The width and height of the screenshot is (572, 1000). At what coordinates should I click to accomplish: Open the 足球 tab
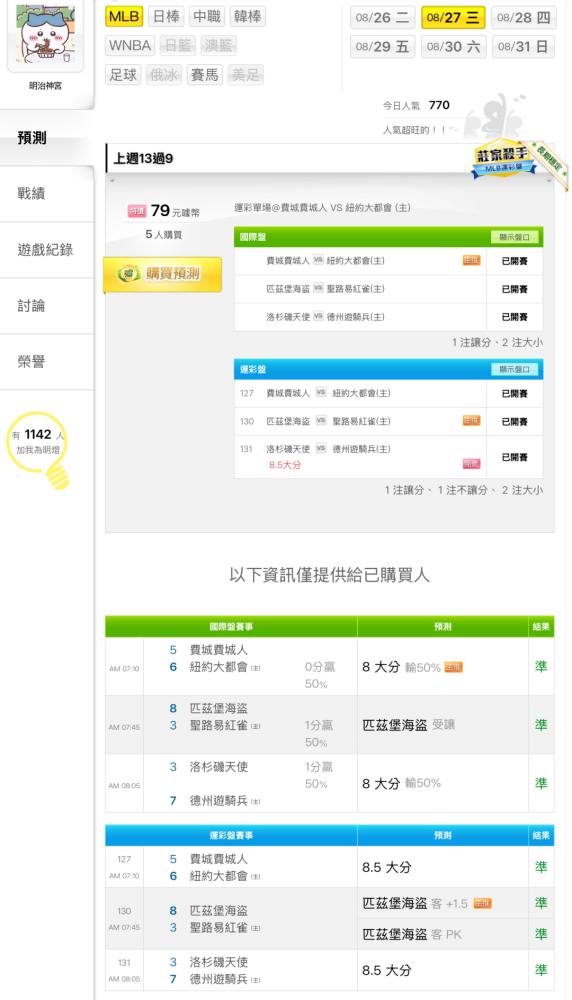[123, 75]
